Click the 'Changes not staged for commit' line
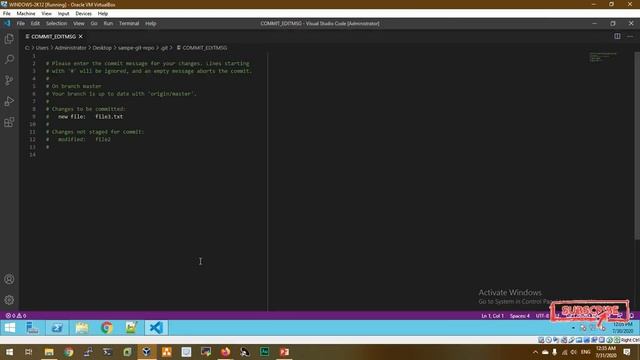The image size is (640, 360). pyautogui.click(x=95, y=132)
